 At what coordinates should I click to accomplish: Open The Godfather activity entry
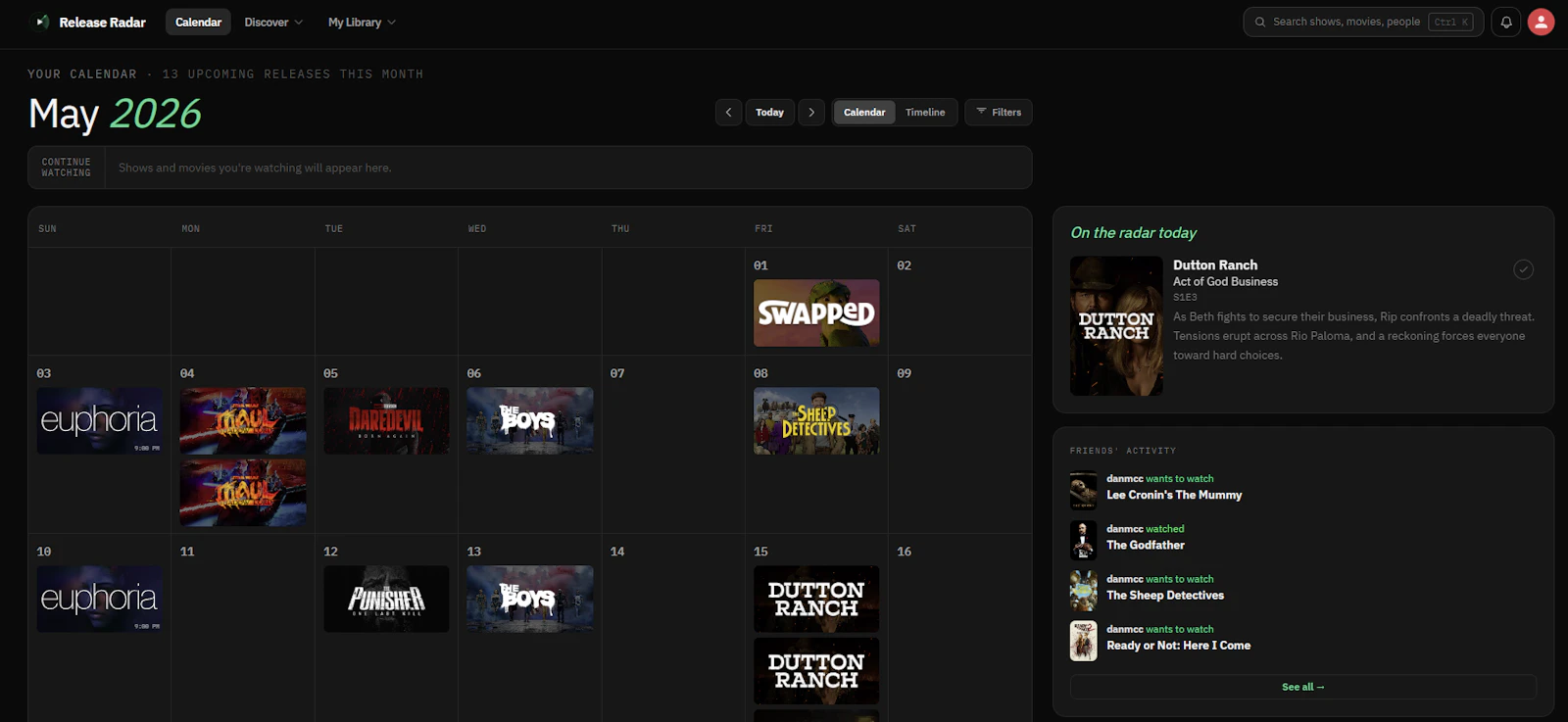click(1146, 545)
